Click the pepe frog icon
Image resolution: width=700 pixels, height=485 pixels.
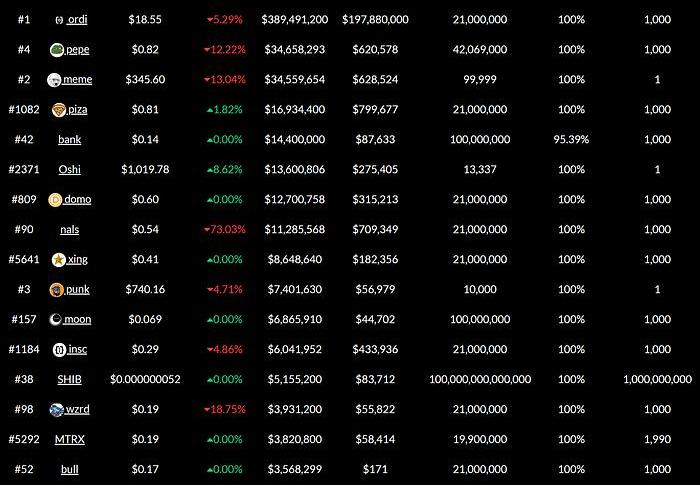click(57, 50)
